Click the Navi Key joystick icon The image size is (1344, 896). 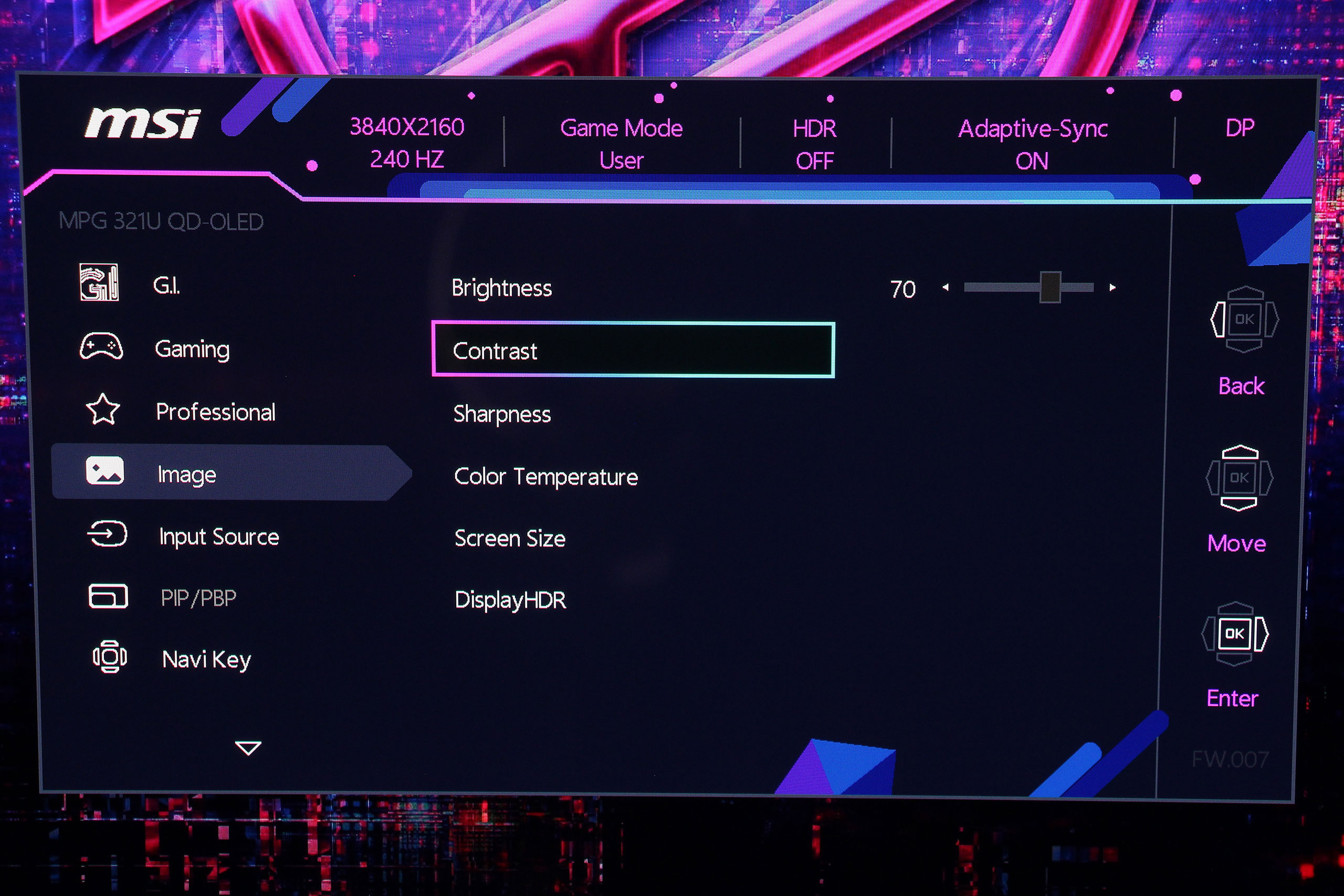tap(110, 657)
